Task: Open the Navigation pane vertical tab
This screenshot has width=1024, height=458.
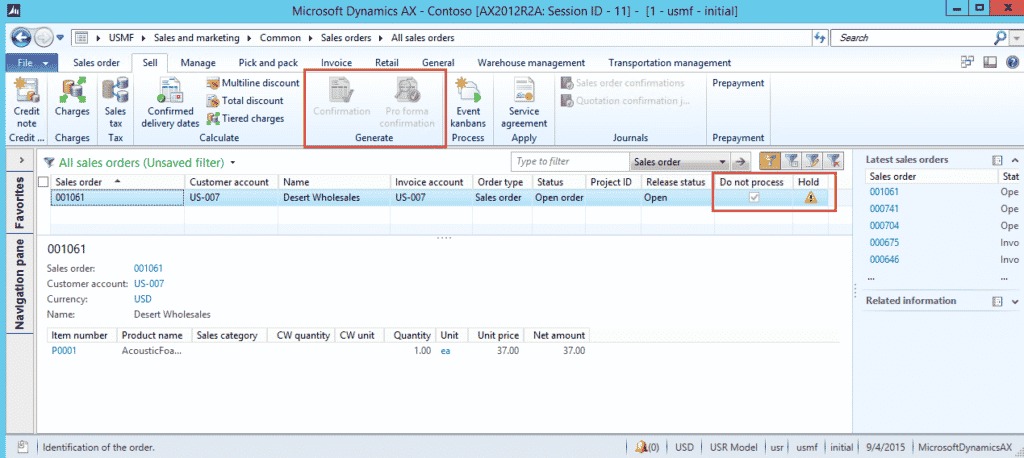Action: coord(20,286)
